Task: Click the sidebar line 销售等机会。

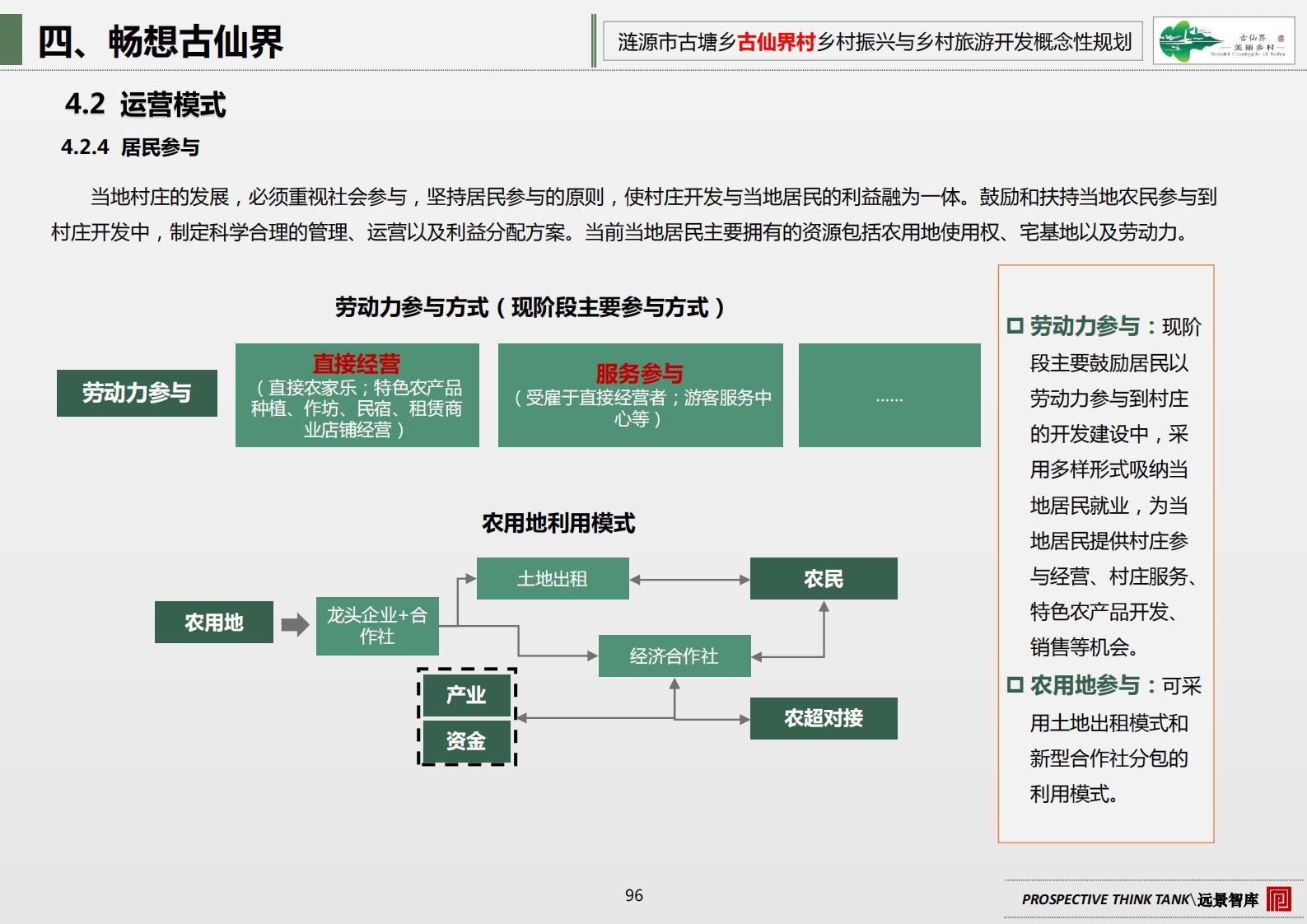Action: 1085,647
